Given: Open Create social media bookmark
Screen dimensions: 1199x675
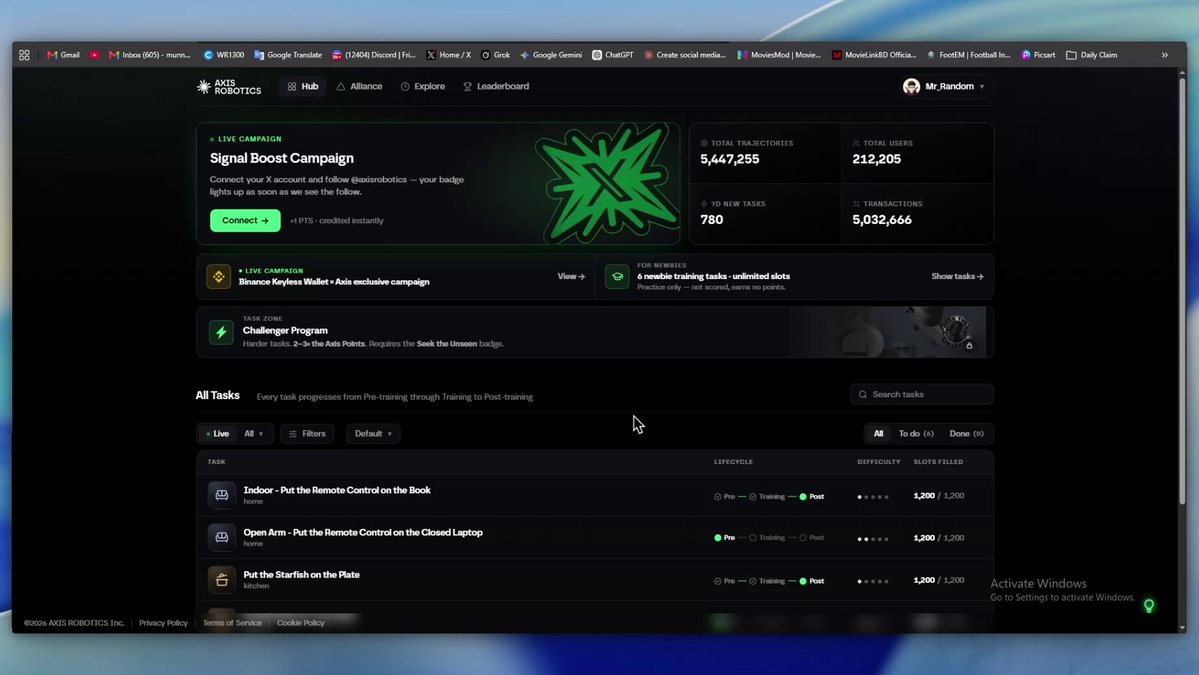Looking at the screenshot, I should coord(685,55).
